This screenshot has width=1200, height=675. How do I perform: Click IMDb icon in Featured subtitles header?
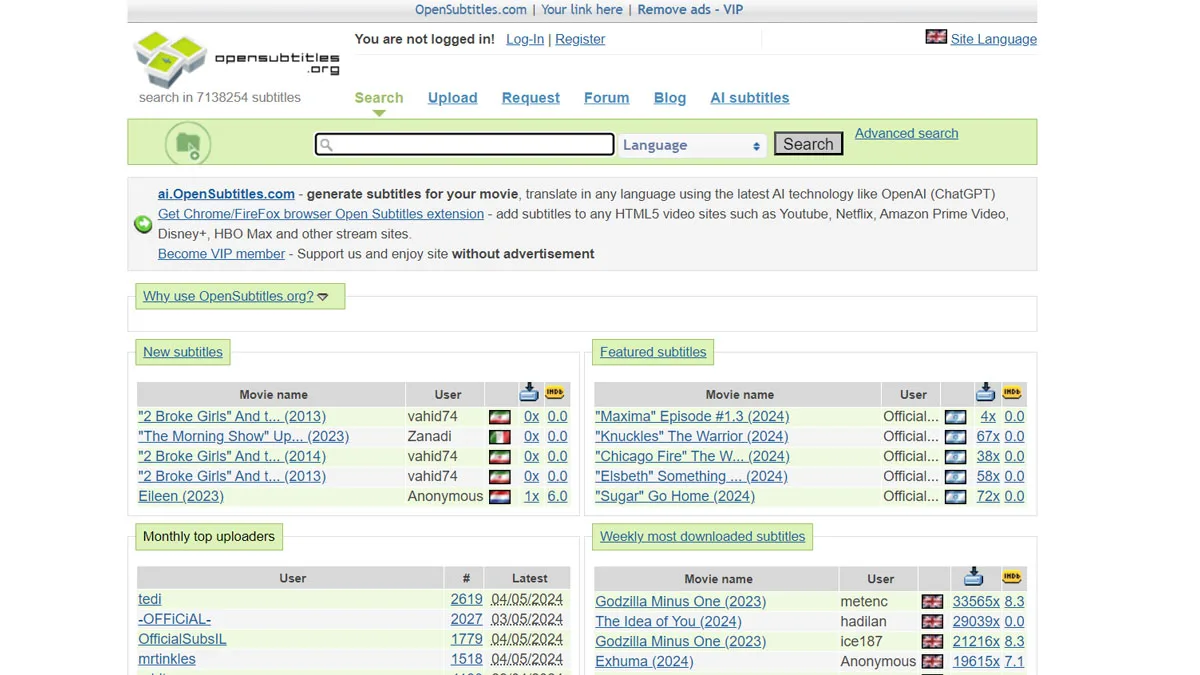click(x=1012, y=392)
